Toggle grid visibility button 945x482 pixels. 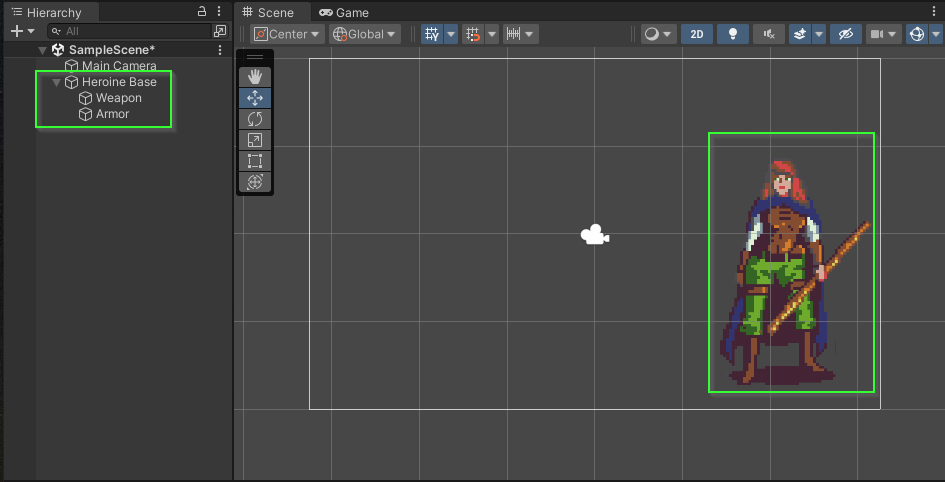pyautogui.click(x=432, y=34)
